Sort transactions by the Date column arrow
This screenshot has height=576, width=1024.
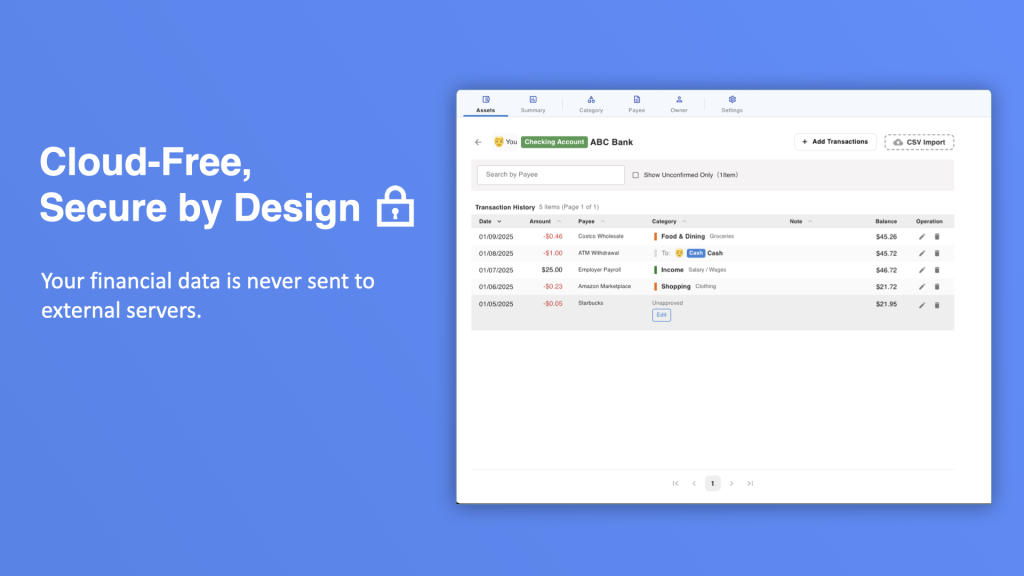pyautogui.click(x=499, y=221)
